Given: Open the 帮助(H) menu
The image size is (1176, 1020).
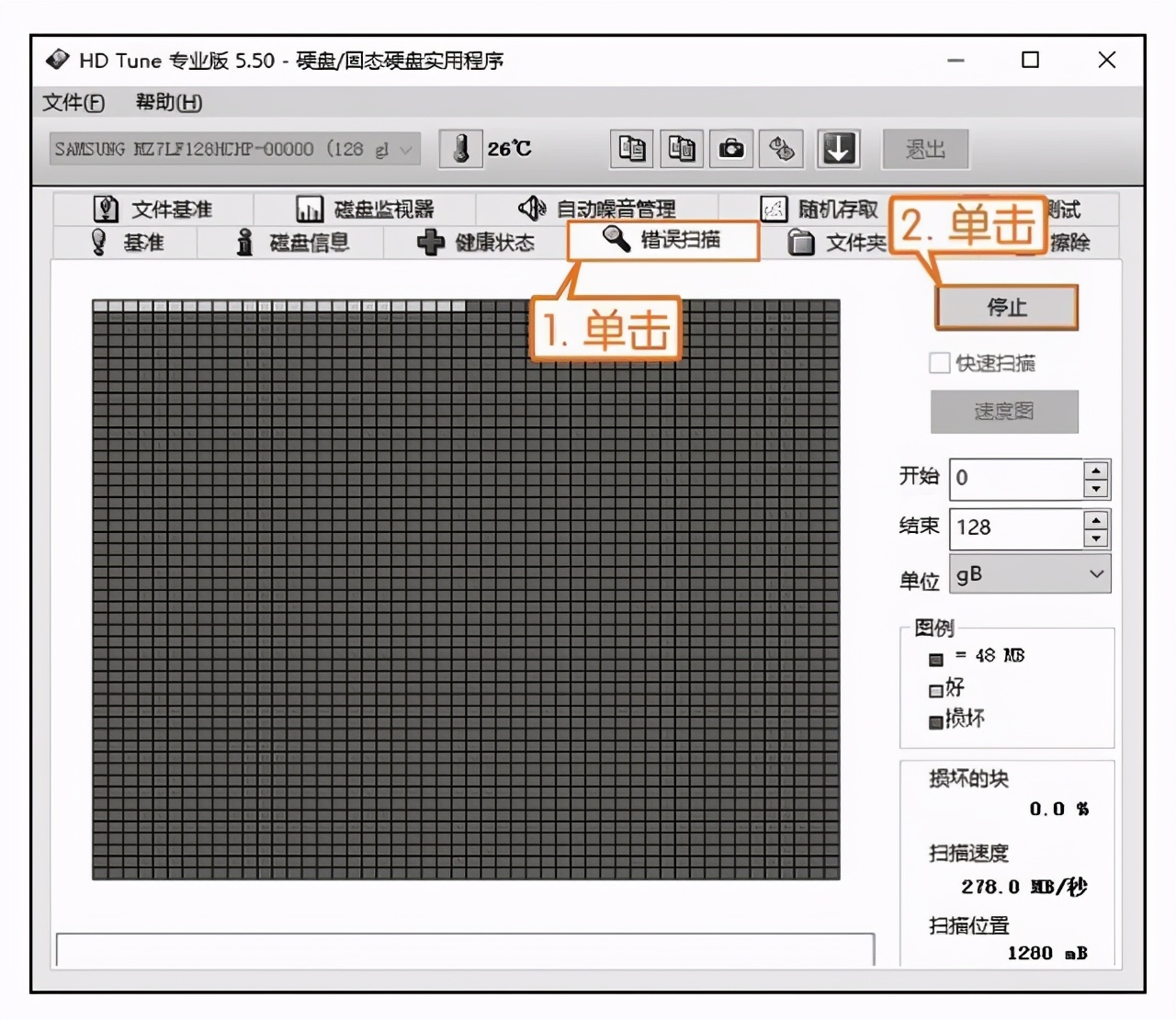Looking at the screenshot, I should (x=169, y=102).
